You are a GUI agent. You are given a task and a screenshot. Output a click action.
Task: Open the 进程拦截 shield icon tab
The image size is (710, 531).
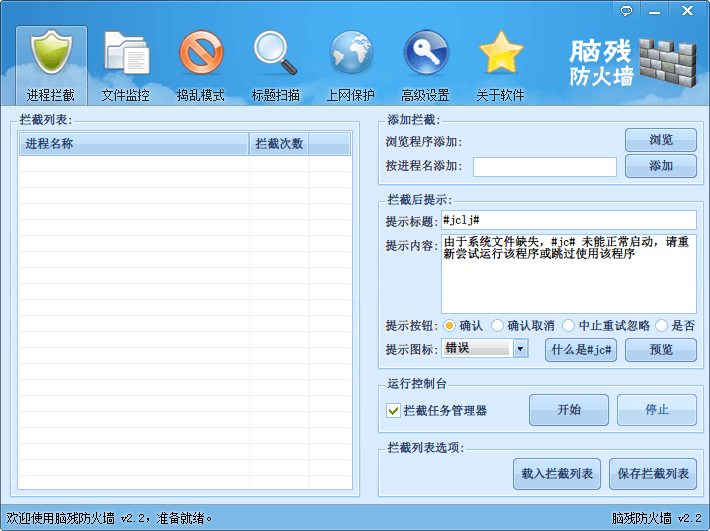51,66
